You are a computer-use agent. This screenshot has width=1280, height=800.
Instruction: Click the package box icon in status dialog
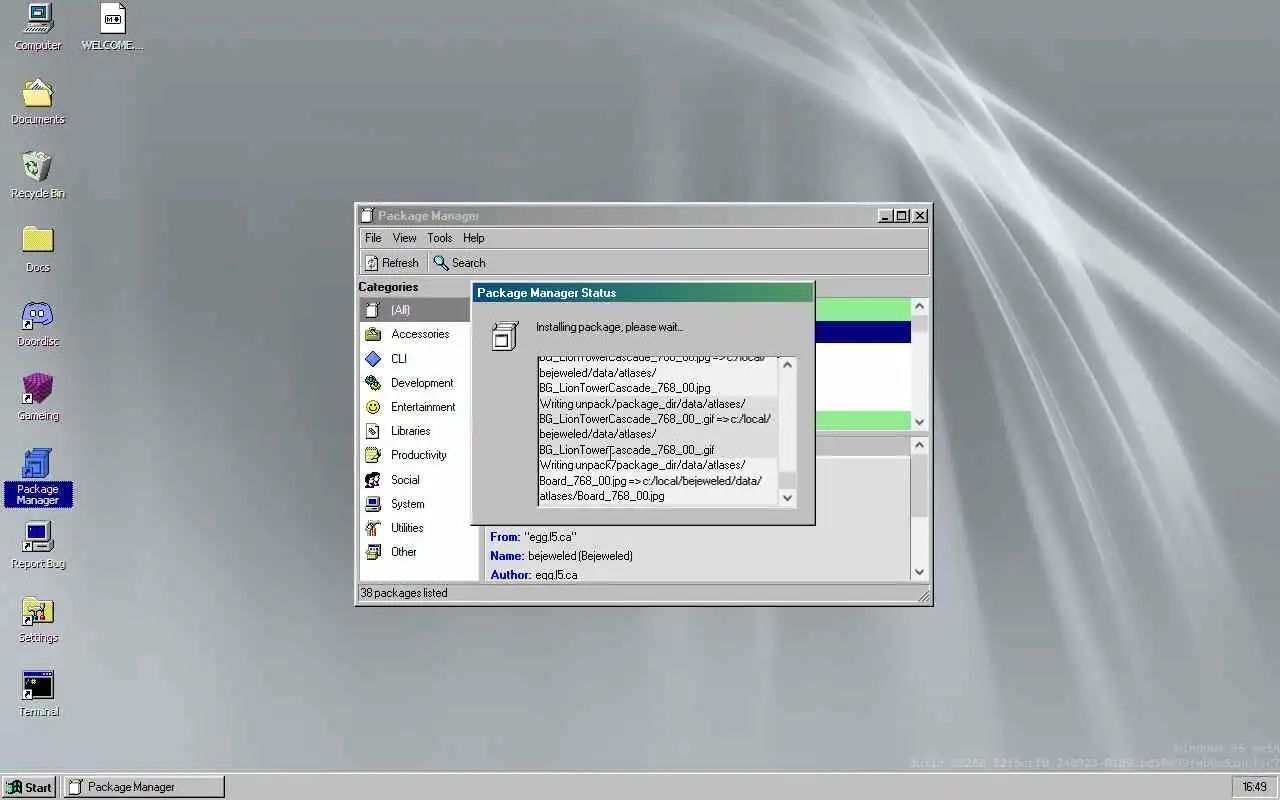(x=506, y=335)
